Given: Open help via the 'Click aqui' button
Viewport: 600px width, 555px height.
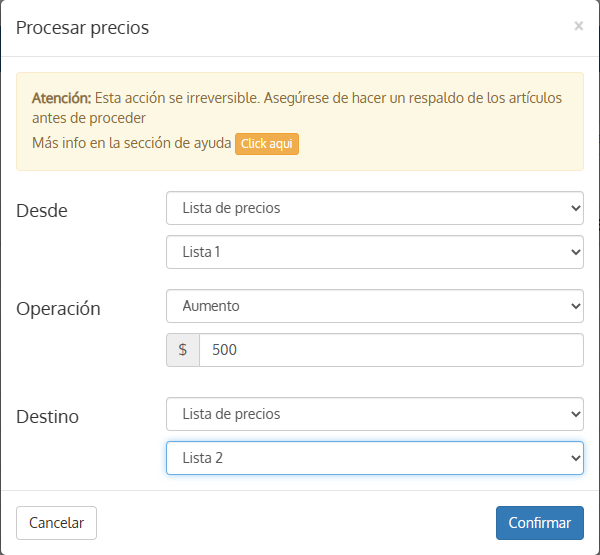Looking at the screenshot, I should pyautogui.click(x=267, y=144).
